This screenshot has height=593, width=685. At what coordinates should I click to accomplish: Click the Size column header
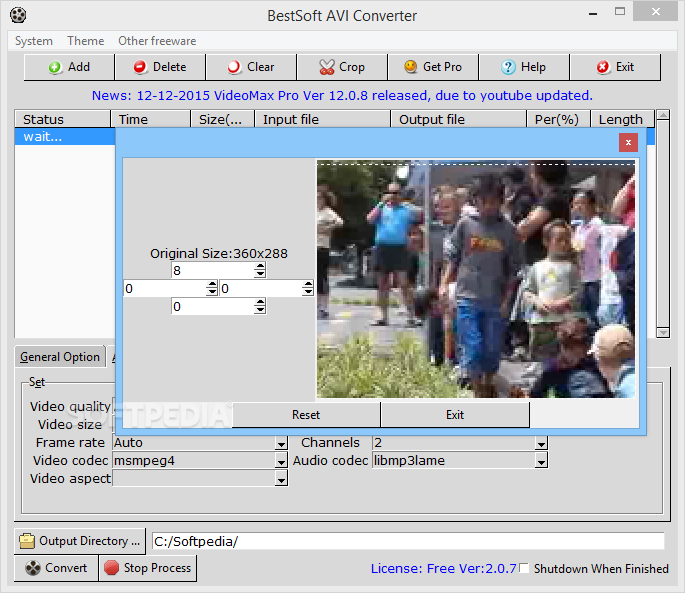[223, 119]
